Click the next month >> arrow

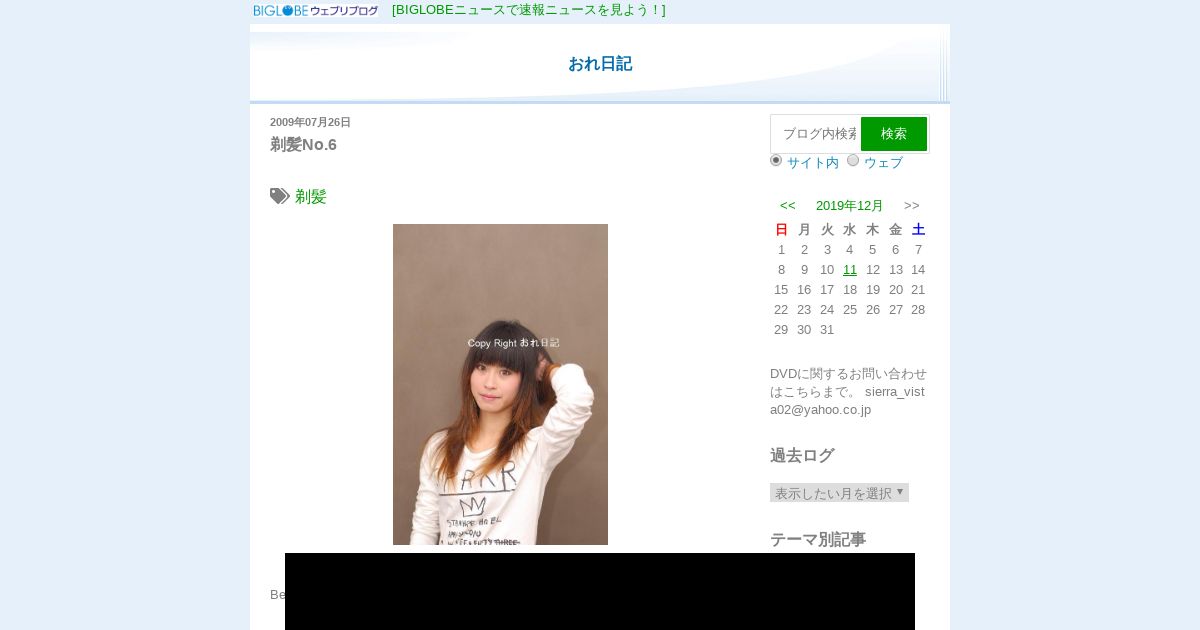(x=912, y=206)
